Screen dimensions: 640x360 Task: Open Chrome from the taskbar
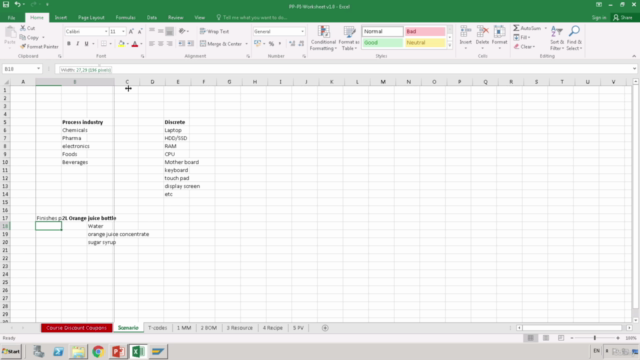[x=98, y=351]
